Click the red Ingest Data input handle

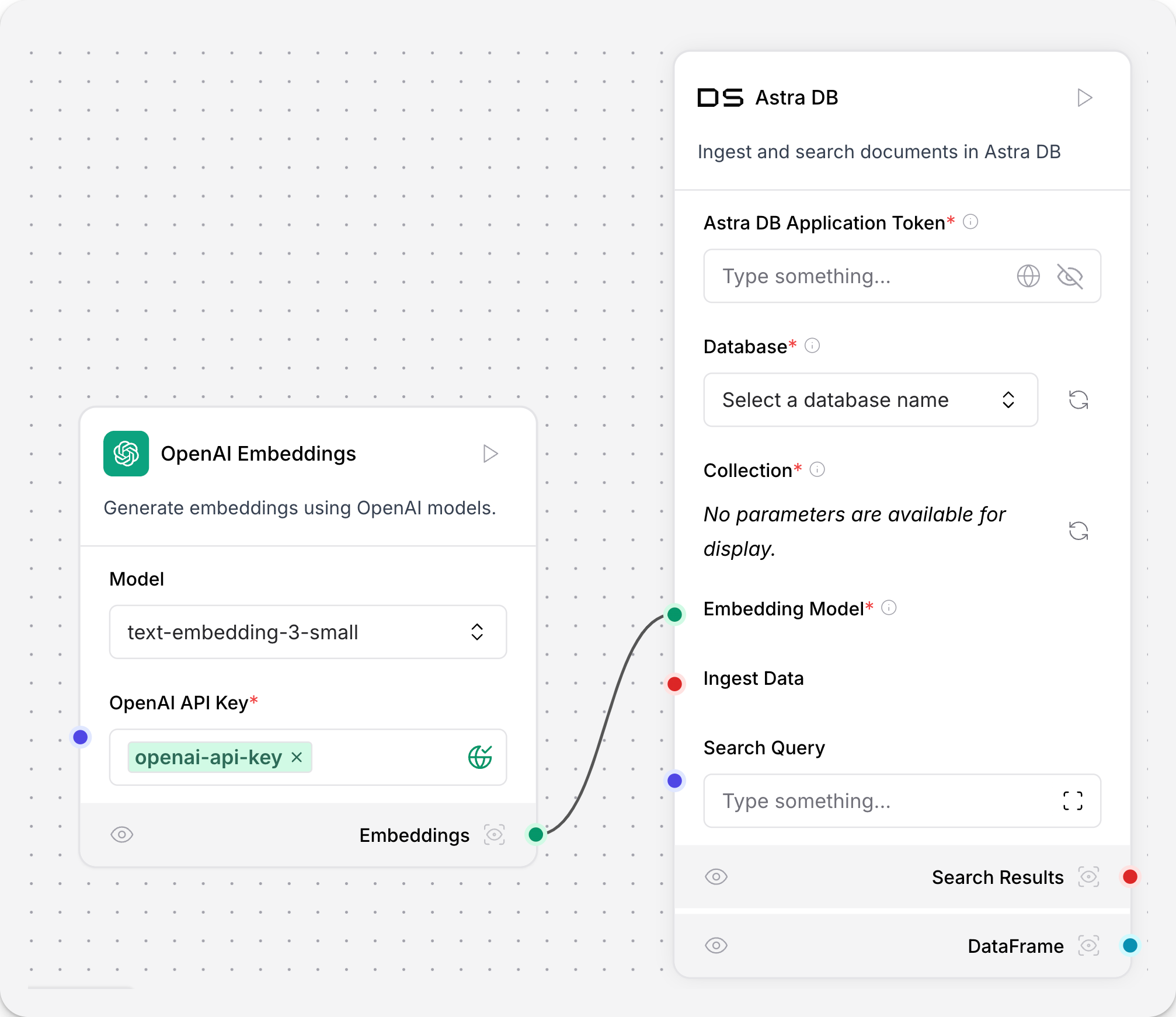(674, 684)
